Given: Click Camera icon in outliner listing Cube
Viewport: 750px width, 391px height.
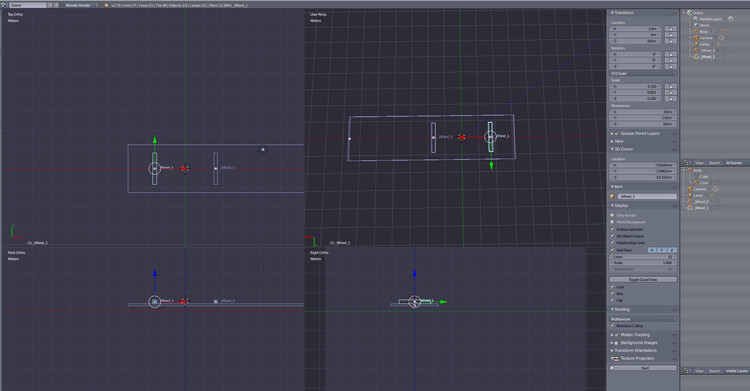Looking at the screenshot, I should 690,189.
